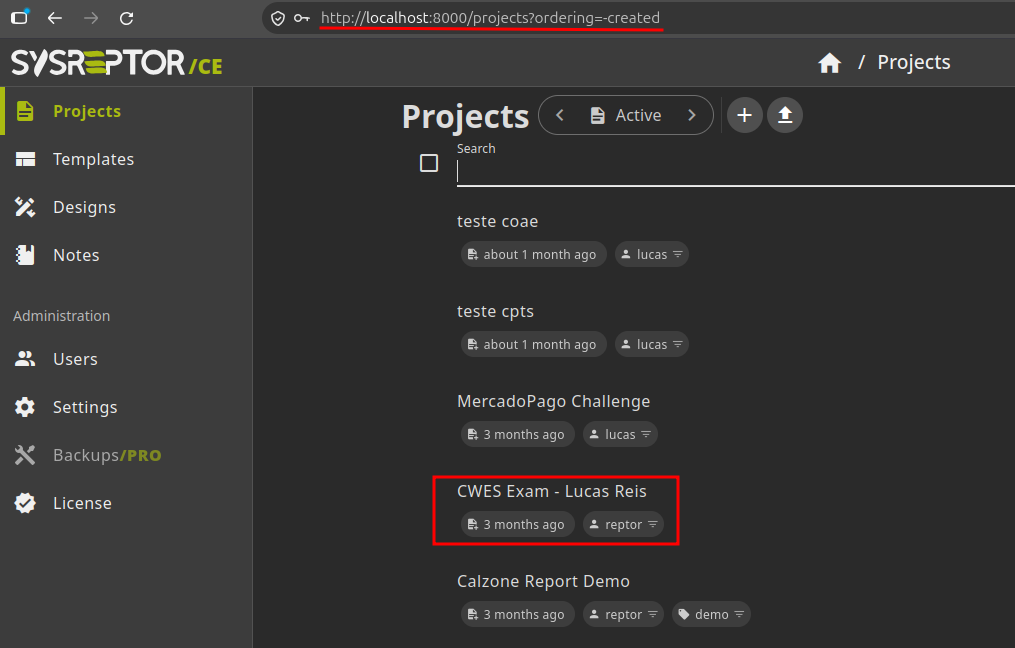This screenshot has width=1015, height=648.
Task: Switch to previous project status with left chevron
Action: click(x=560, y=115)
